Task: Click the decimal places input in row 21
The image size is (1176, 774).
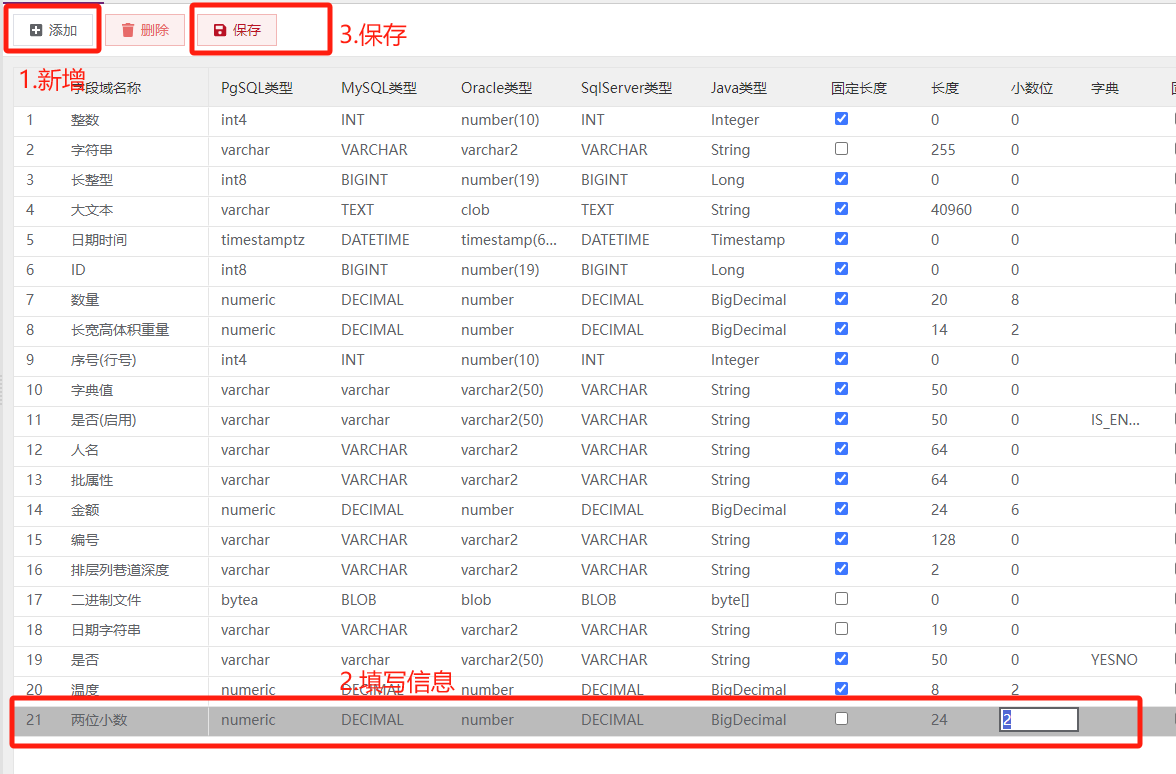Action: (1039, 720)
